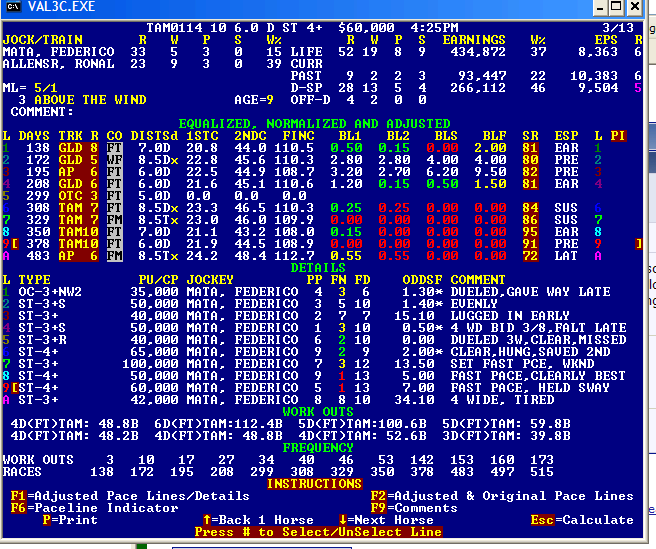The height and width of the screenshot is (549, 656).
Task: Click the race header TAM0114 10 6.0 D
Action: click(x=210, y=28)
